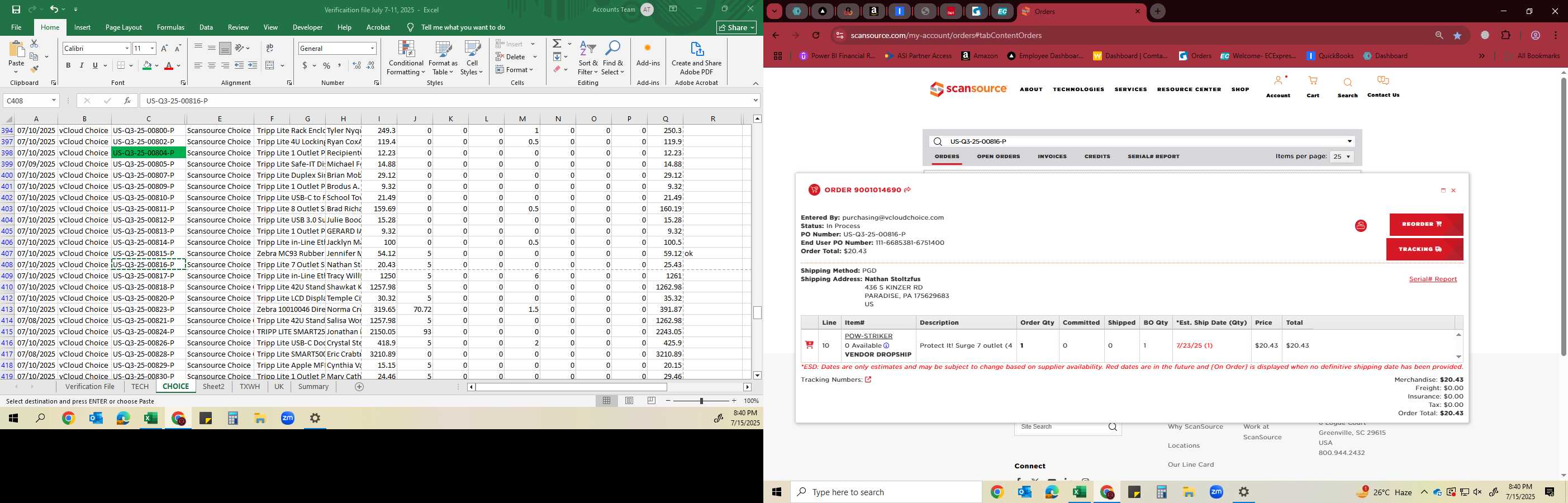Viewport: 1568px width, 503px height.
Task: Switch to the Summary sheet tab
Action: 313,387
